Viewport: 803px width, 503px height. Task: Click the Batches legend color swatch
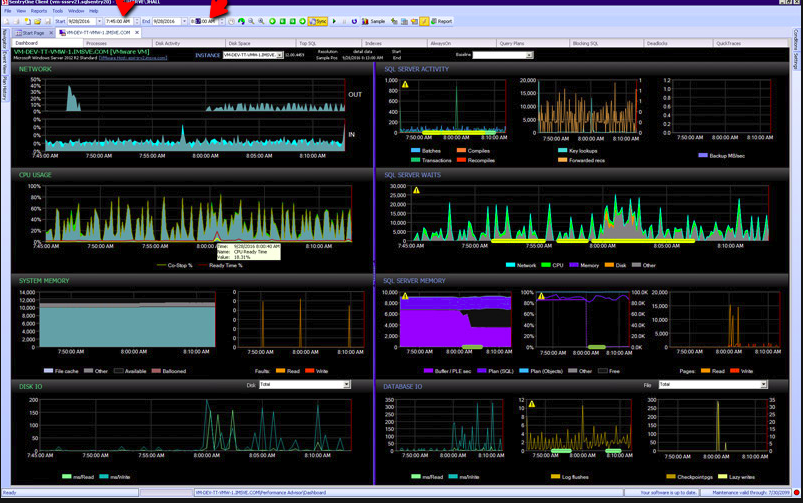coord(415,151)
